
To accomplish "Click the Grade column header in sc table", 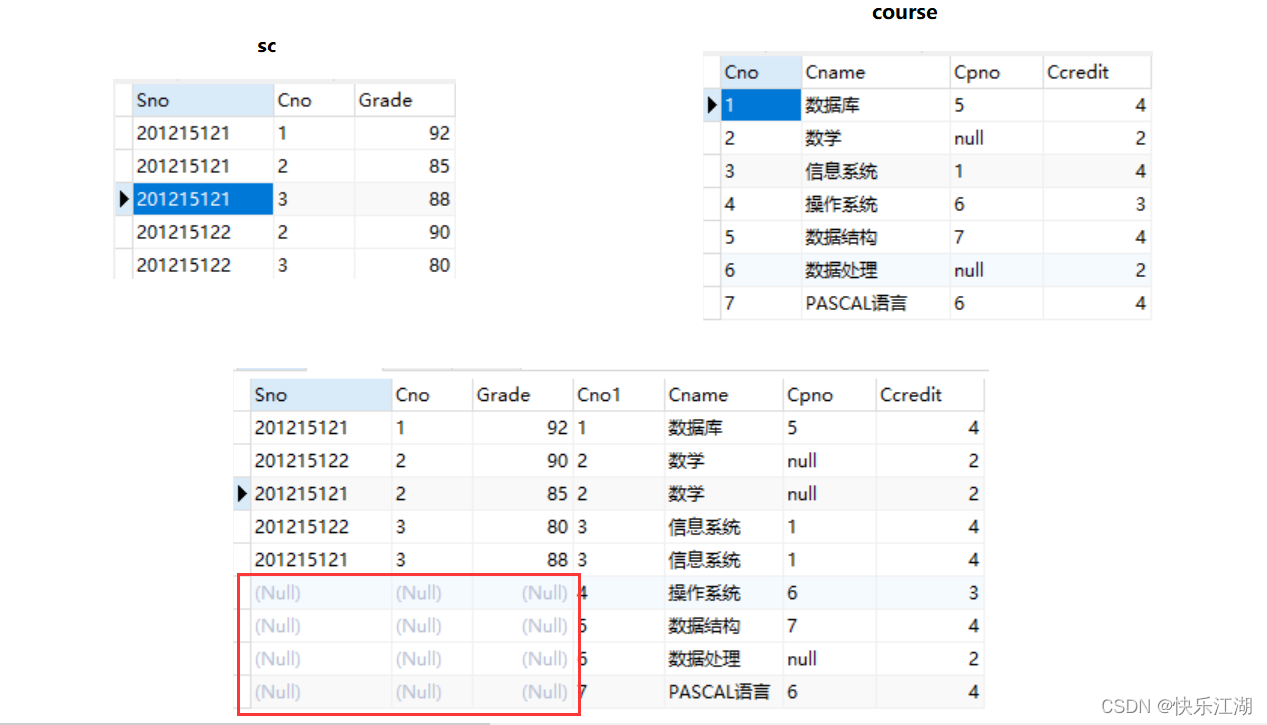I will tap(405, 100).
